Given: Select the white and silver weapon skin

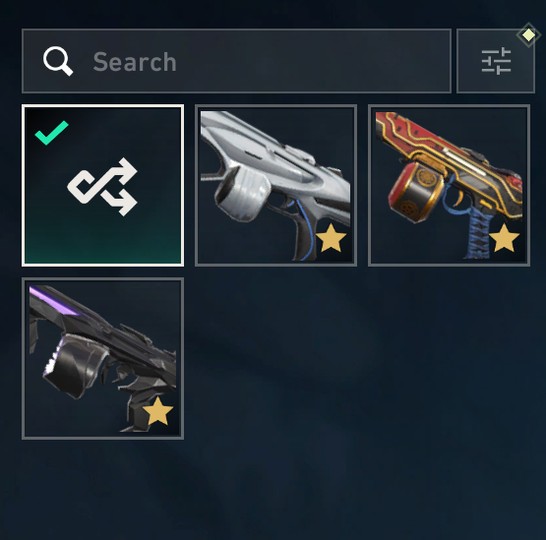Looking at the screenshot, I should tap(276, 185).
